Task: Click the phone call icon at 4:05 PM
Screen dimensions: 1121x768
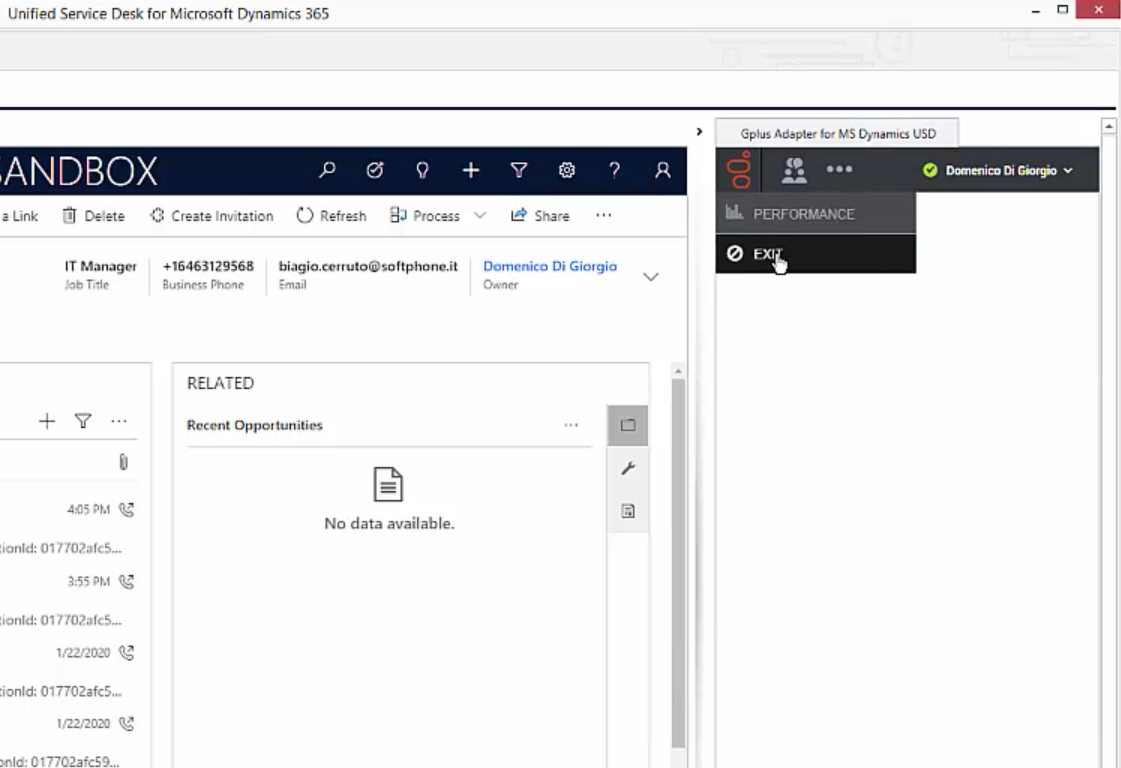Action: pyautogui.click(x=127, y=510)
